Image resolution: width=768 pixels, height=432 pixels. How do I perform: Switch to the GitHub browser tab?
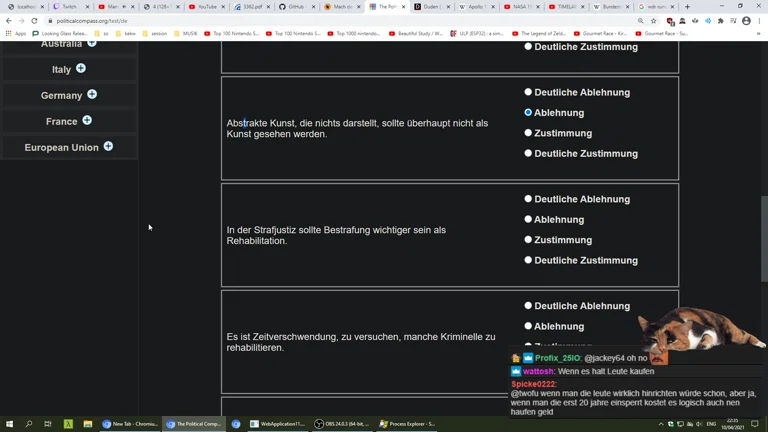click(x=295, y=7)
